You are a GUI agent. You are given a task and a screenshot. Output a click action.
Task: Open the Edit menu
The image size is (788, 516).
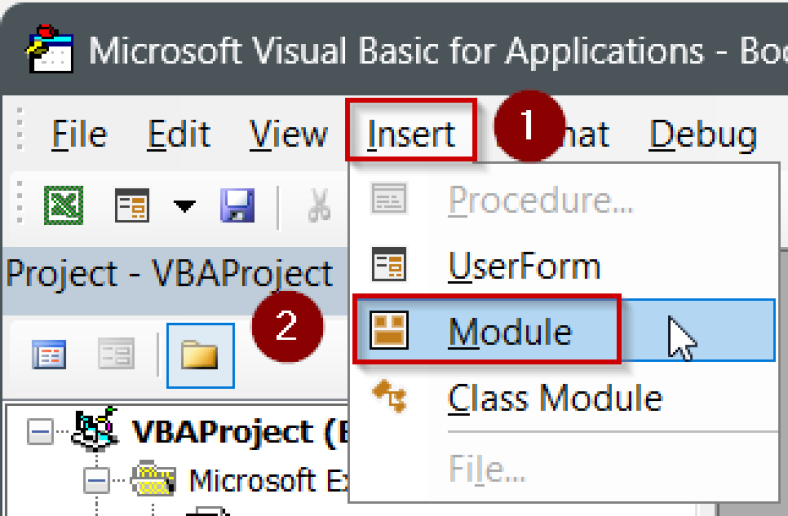[x=179, y=134]
